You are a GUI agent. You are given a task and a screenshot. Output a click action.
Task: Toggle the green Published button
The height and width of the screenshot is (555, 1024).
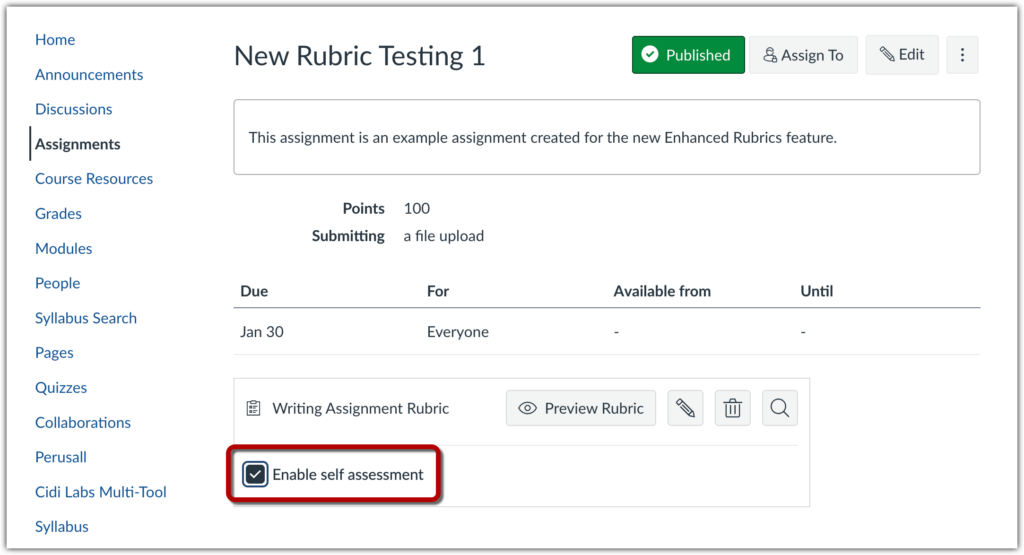(x=688, y=55)
